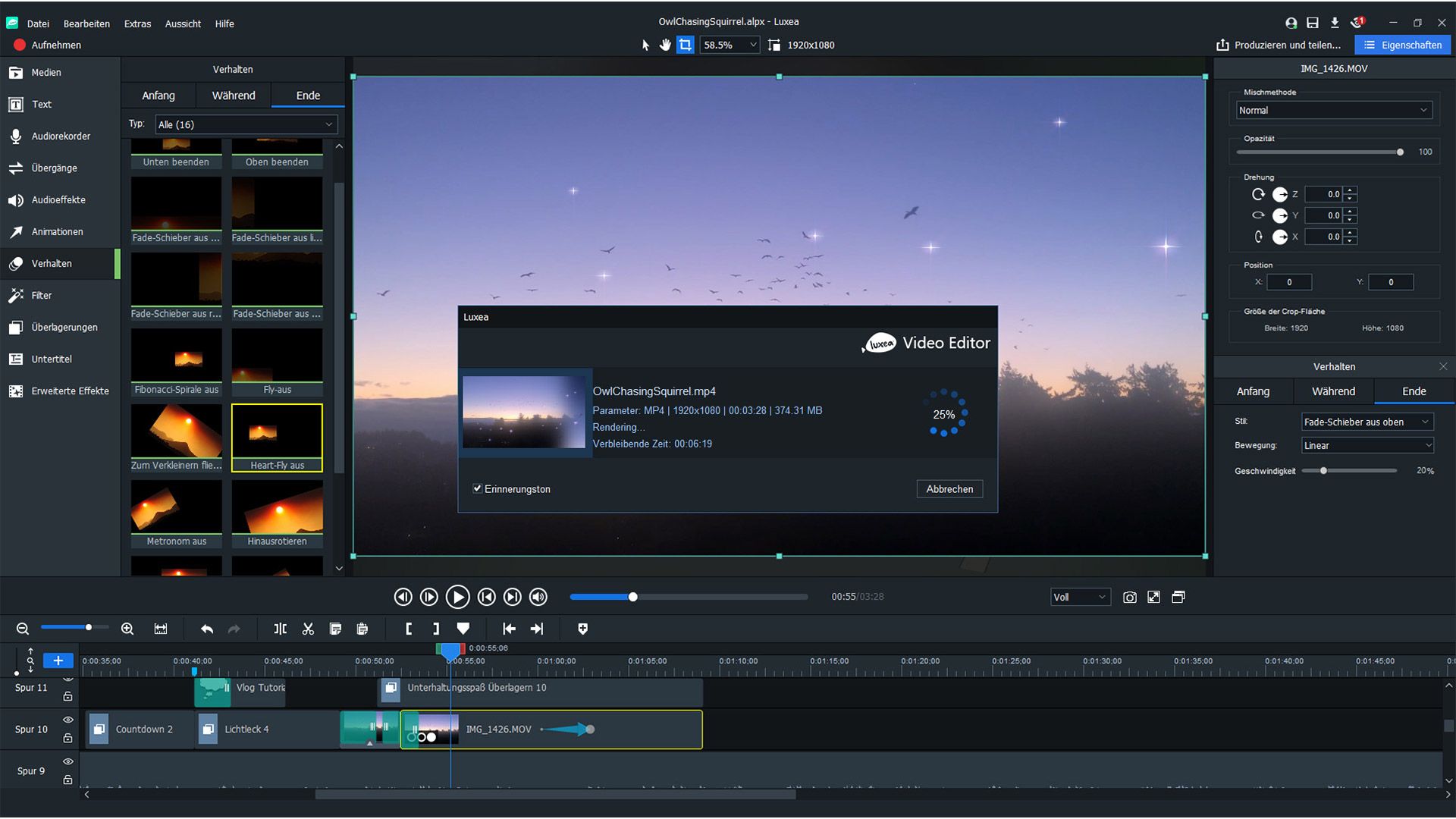The height and width of the screenshot is (819, 1456).
Task: Open the Mischmethode Normal dropdown
Action: coord(1333,111)
